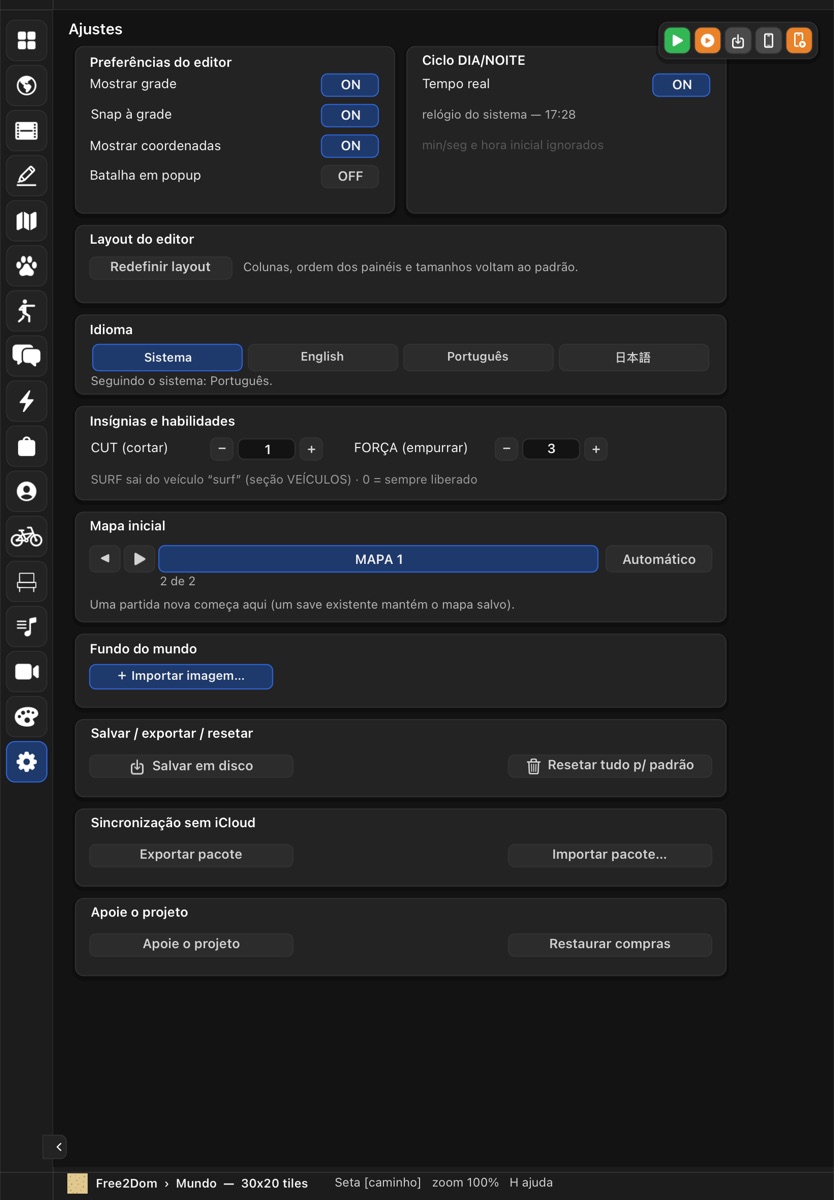Select the MAPA 1 initial map selector
834x1200 pixels.
click(x=378, y=559)
